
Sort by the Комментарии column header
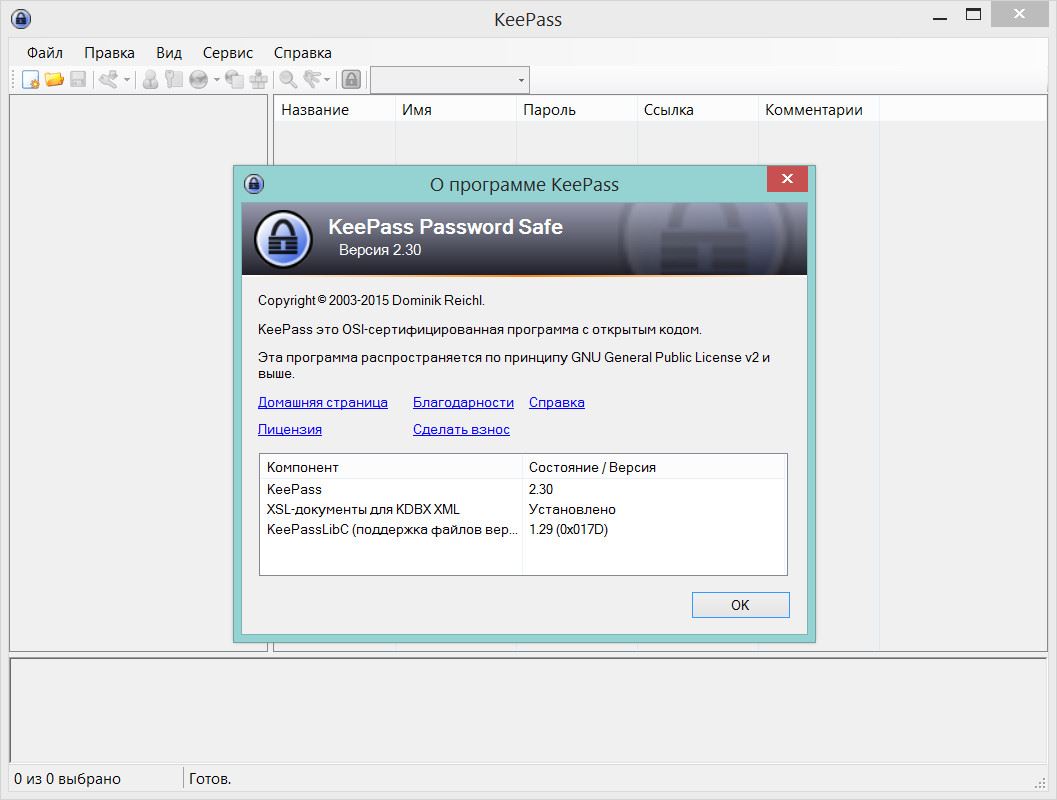point(818,110)
